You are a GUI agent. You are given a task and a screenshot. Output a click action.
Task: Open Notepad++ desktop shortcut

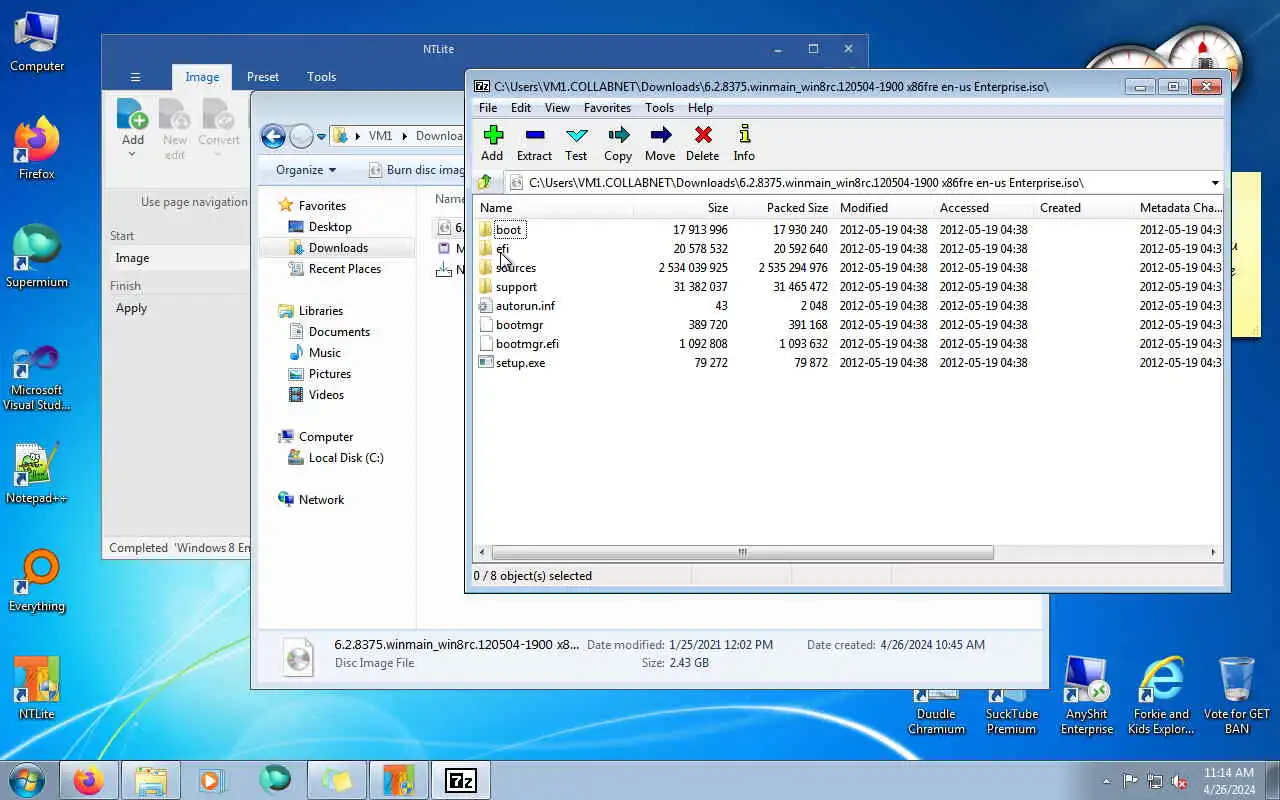click(37, 473)
